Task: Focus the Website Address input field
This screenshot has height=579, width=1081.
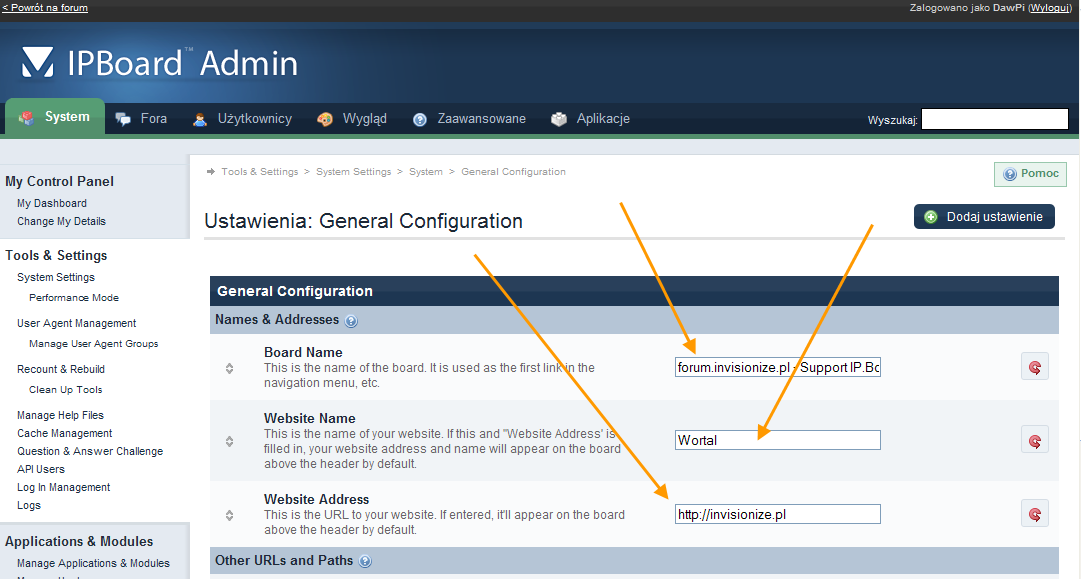Action: point(777,514)
